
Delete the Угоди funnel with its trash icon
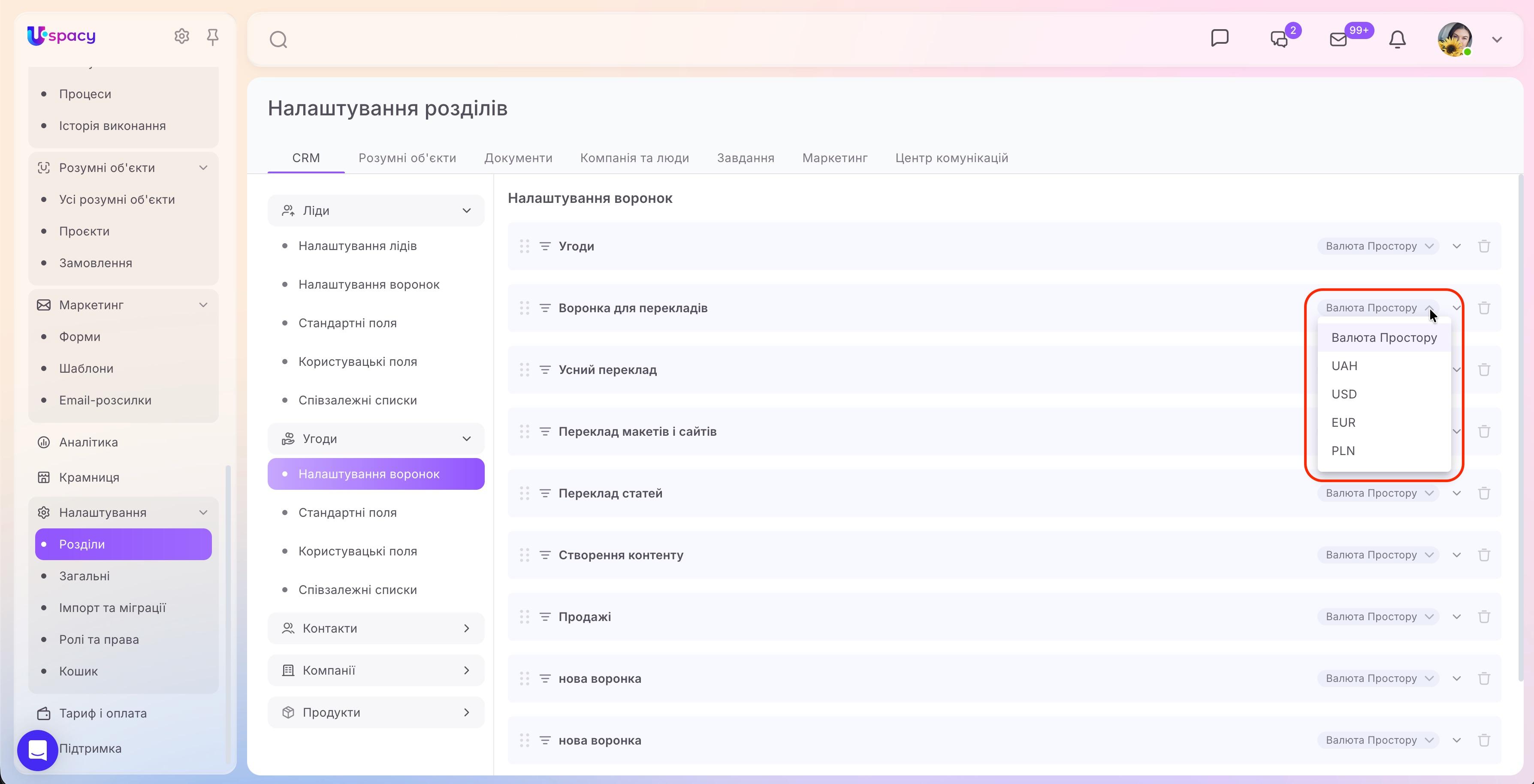[1484, 246]
